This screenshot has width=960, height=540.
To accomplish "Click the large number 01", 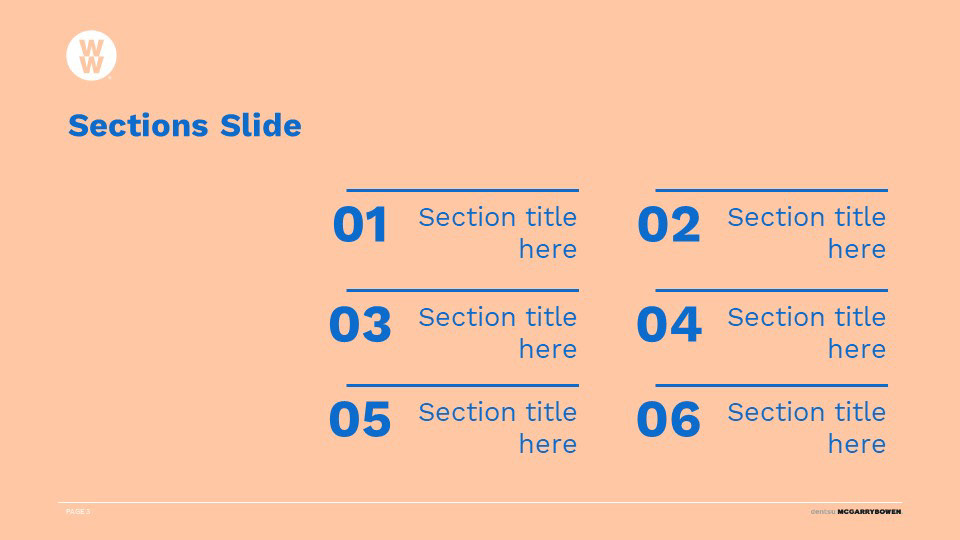I will (360, 226).
